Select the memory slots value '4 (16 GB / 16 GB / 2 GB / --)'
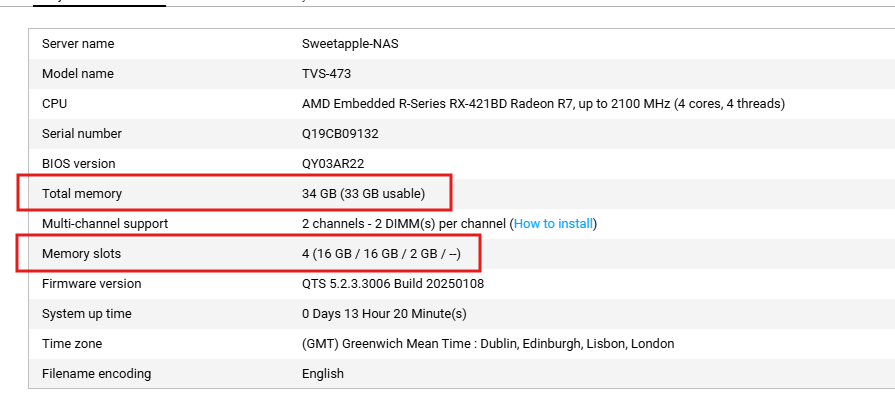Screen dimensions: 895x412 coord(381,254)
